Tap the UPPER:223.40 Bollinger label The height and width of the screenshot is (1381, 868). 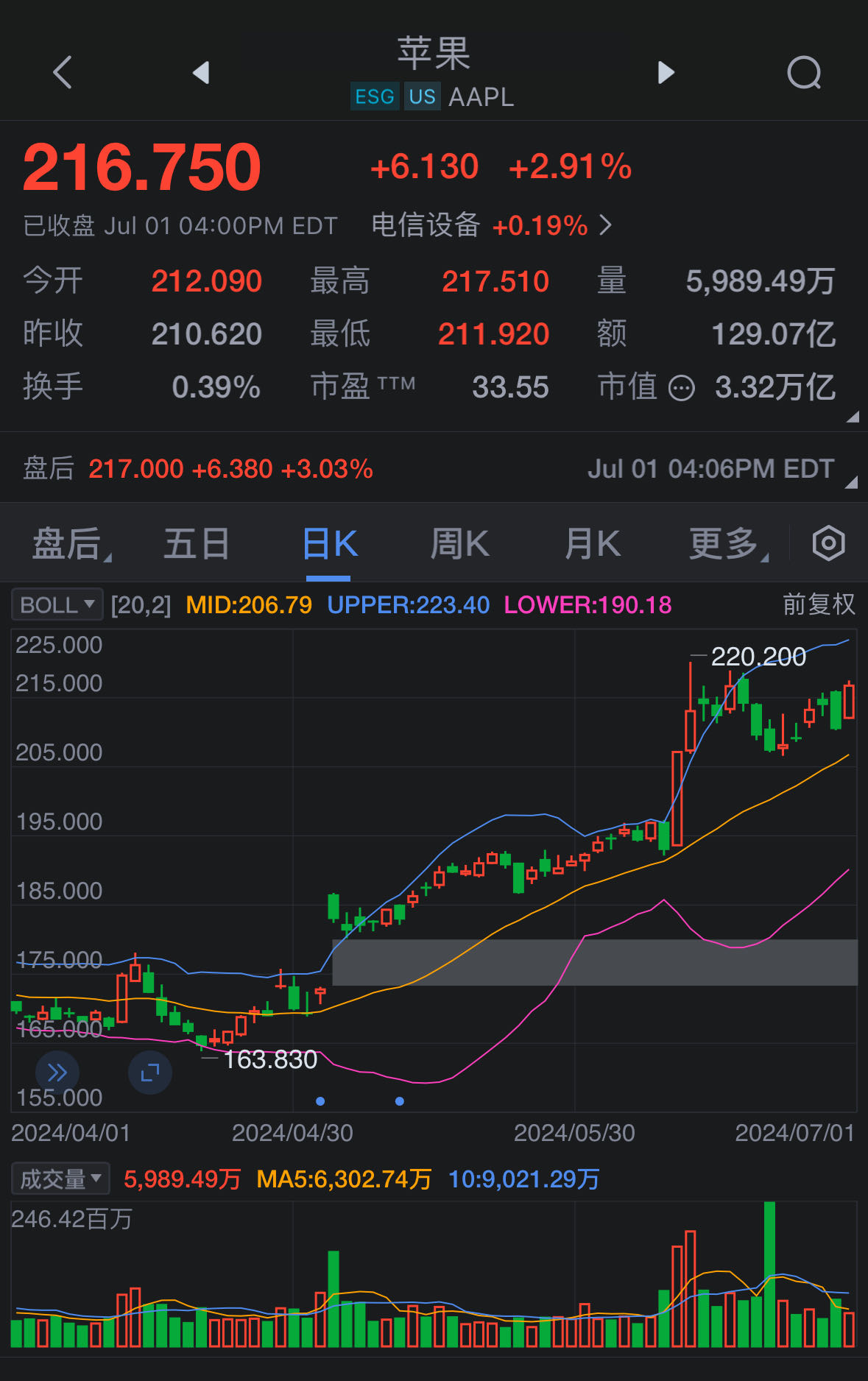coord(408,605)
